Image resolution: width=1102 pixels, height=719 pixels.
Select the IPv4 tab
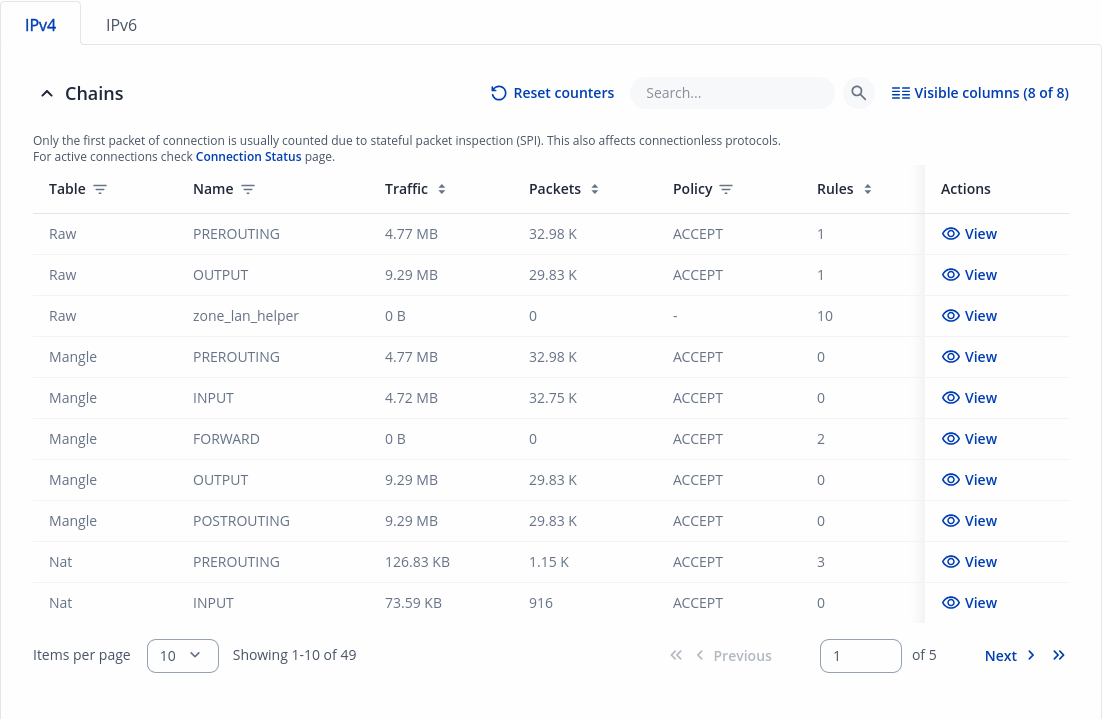(x=40, y=25)
